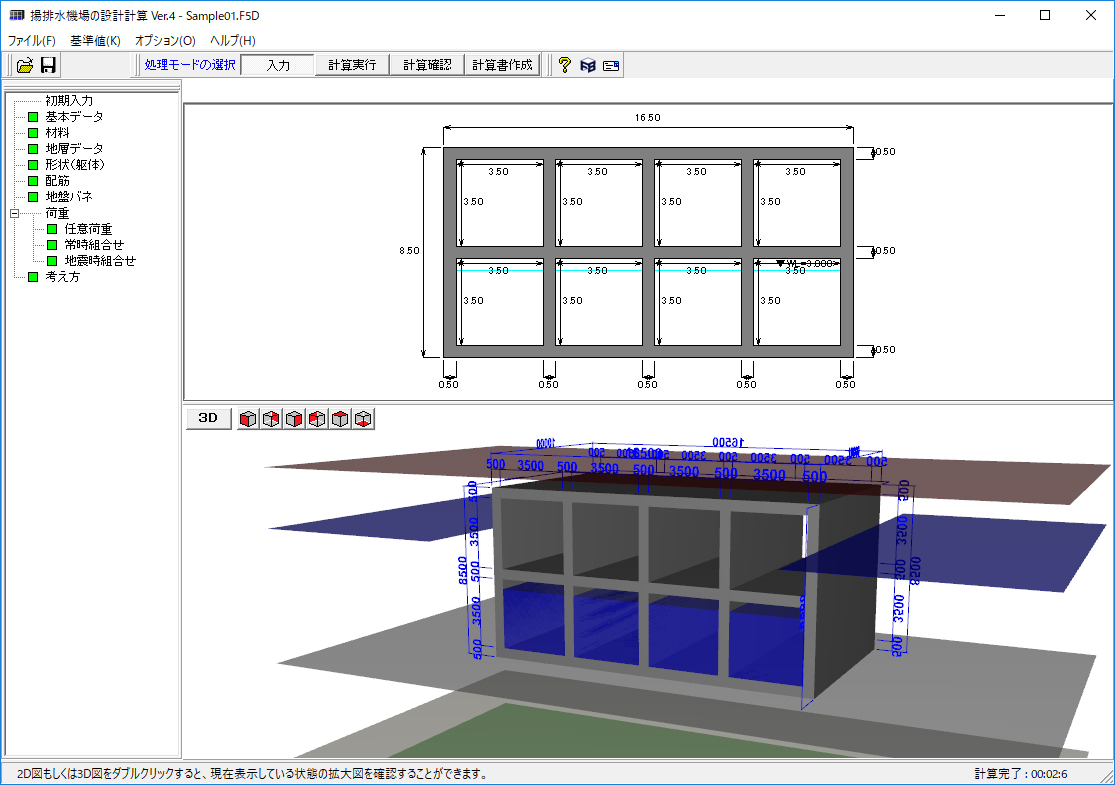Click the cube icon with red top face
The width and height of the screenshot is (1115, 785).
click(x=341, y=419)
